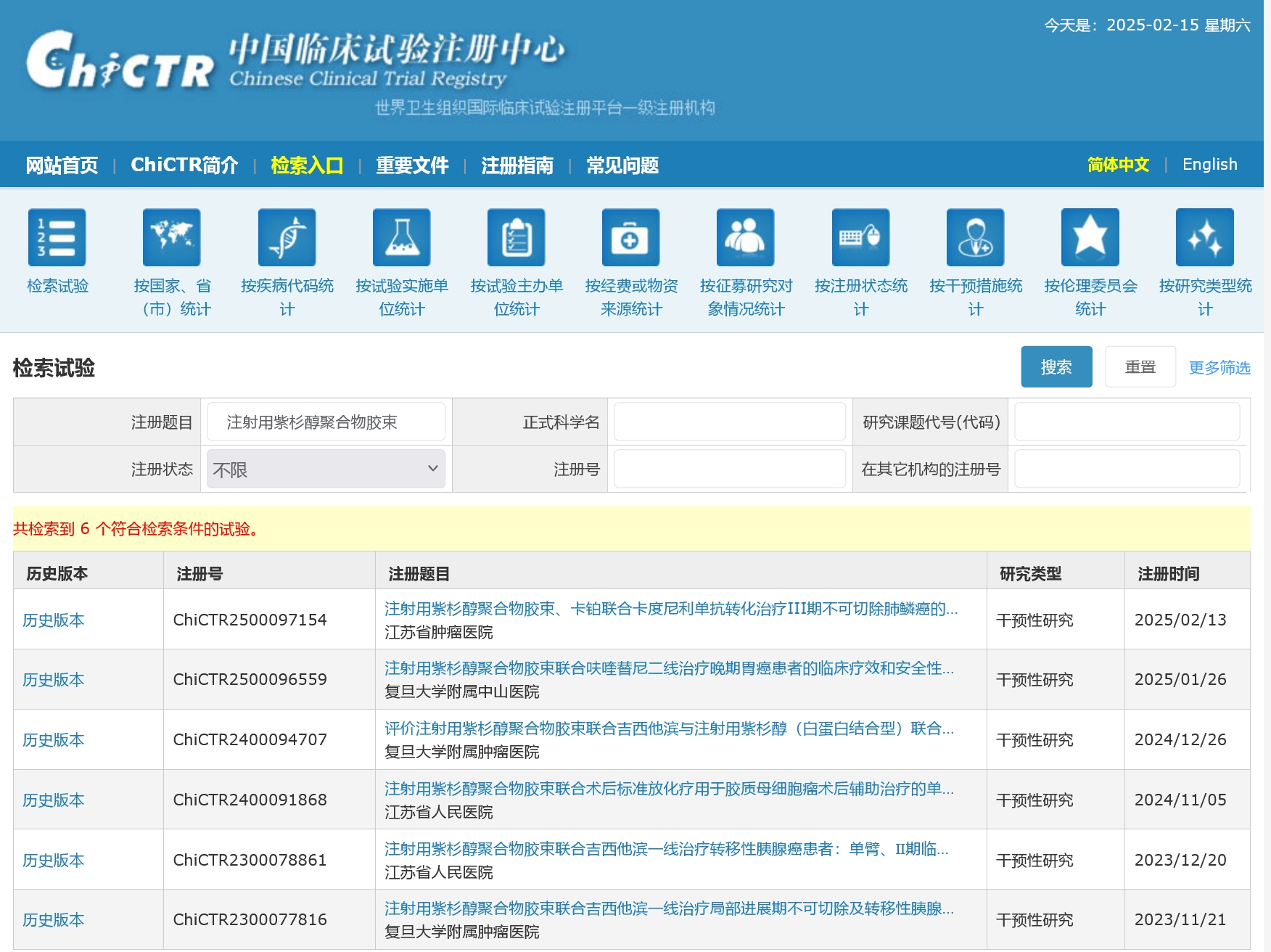This screenshot has height=952, width=1271.
Task: Click into the 注册号 input field
Action: [x=729, y=469]
